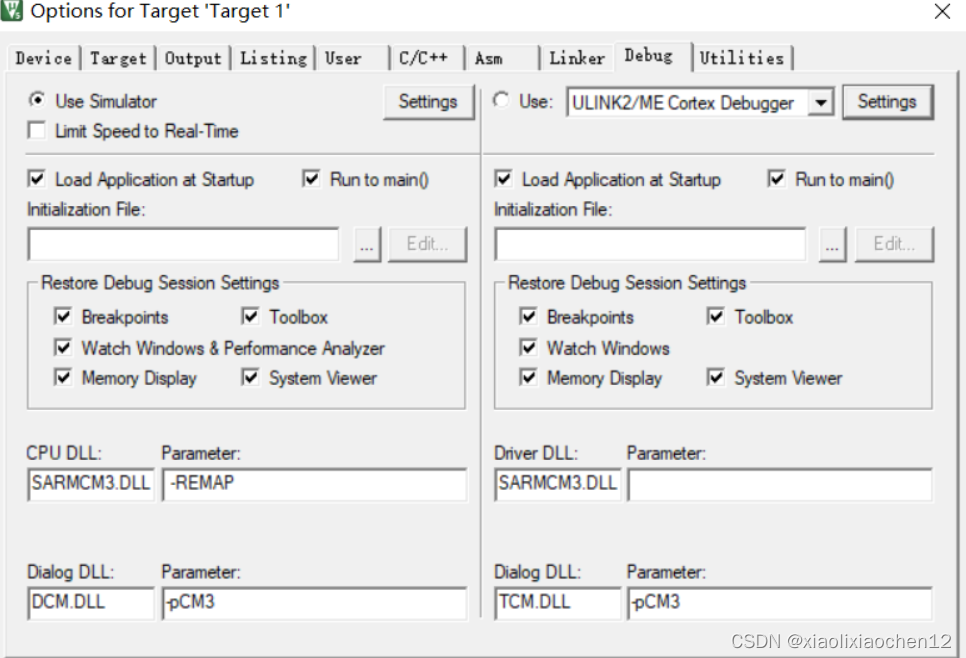Browse for hardware debugger initialization file (...)

(832, 245)
